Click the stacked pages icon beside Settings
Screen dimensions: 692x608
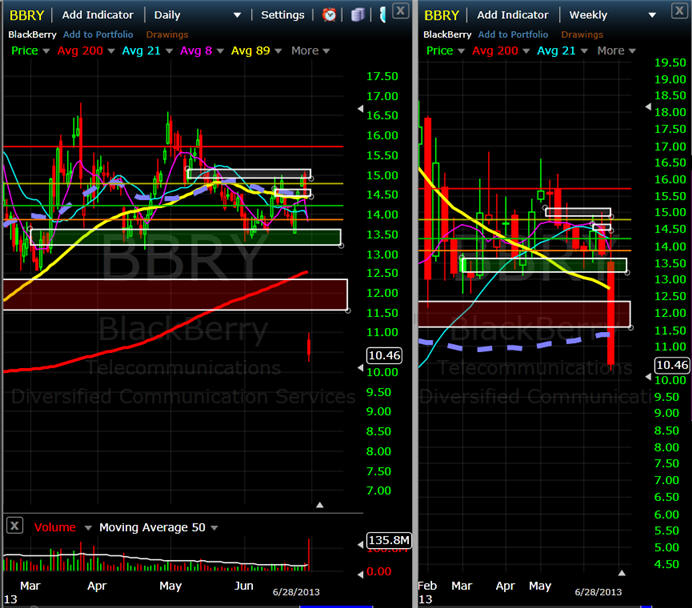coord(357,15)
